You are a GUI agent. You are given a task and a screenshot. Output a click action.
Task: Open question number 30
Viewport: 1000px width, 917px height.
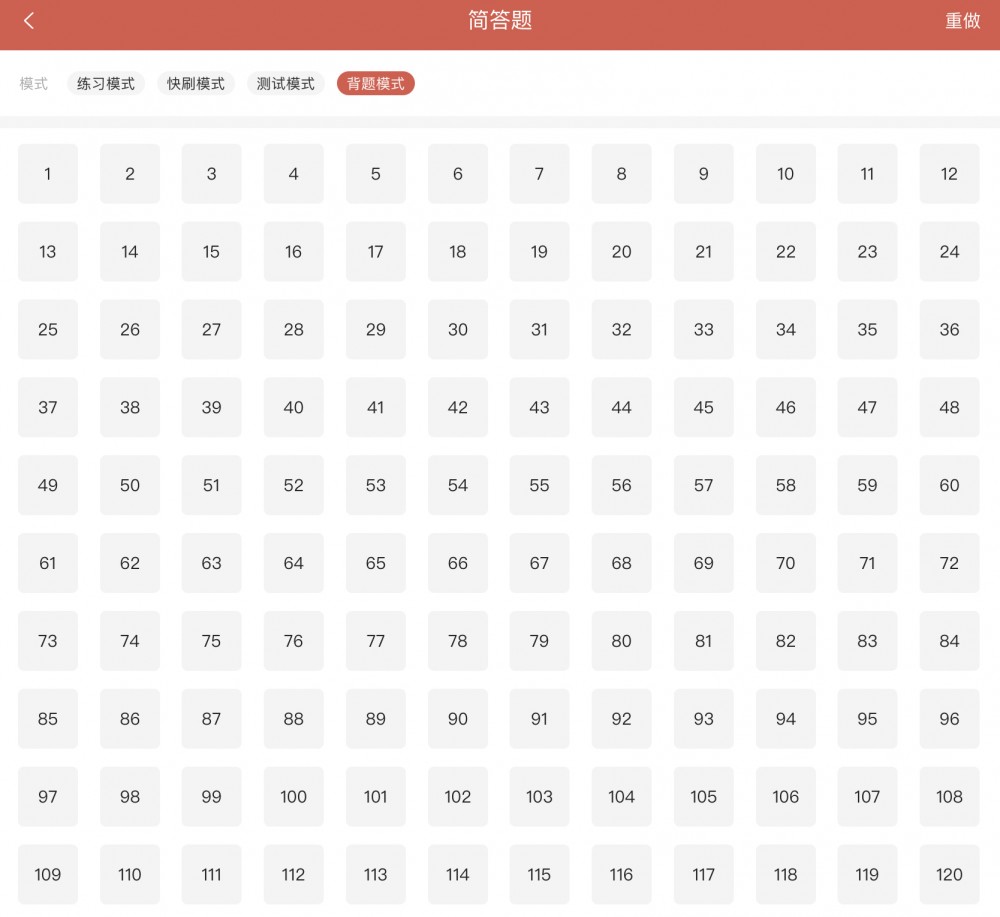tap(458, 329)
